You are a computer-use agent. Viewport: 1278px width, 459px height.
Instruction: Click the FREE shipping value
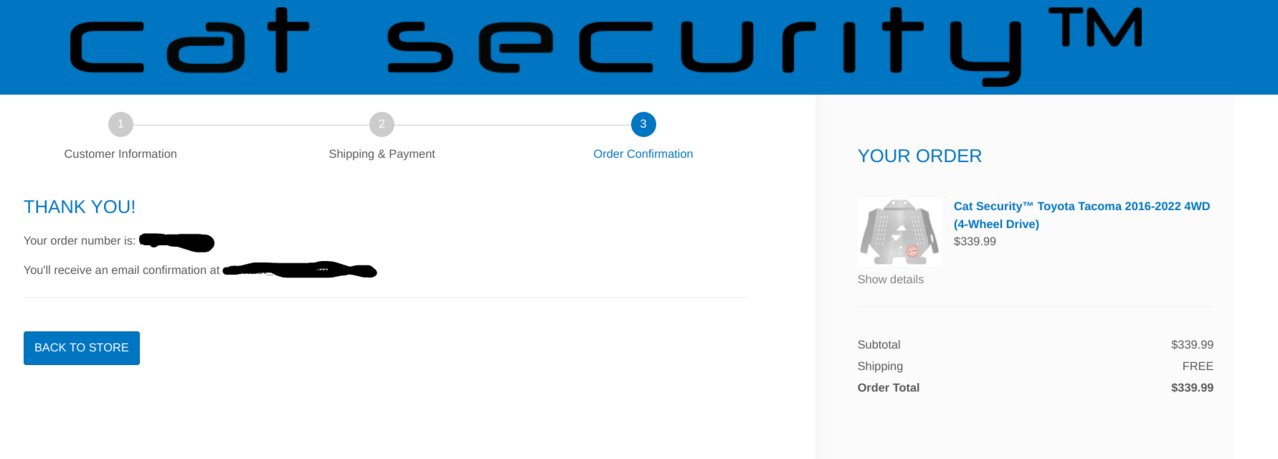pyautogui.click(x=1198, y=366)
